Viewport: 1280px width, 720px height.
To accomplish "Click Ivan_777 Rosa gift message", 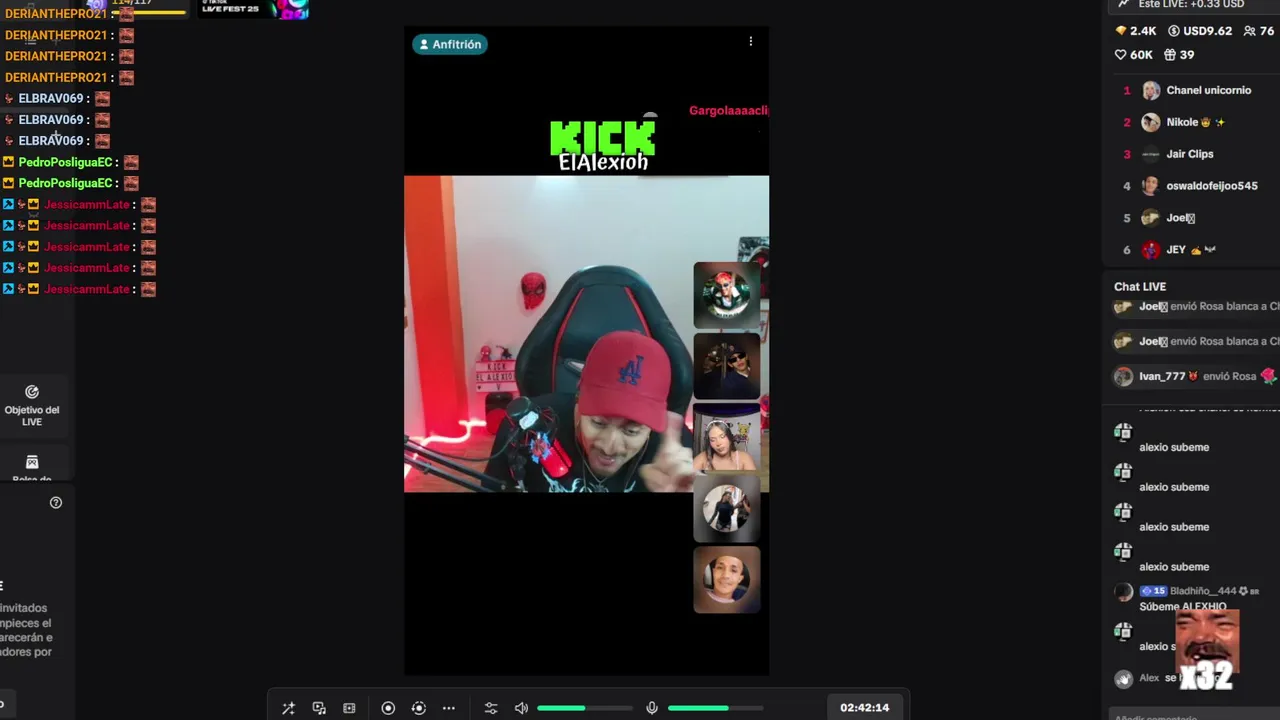I will coord(1196,377).
